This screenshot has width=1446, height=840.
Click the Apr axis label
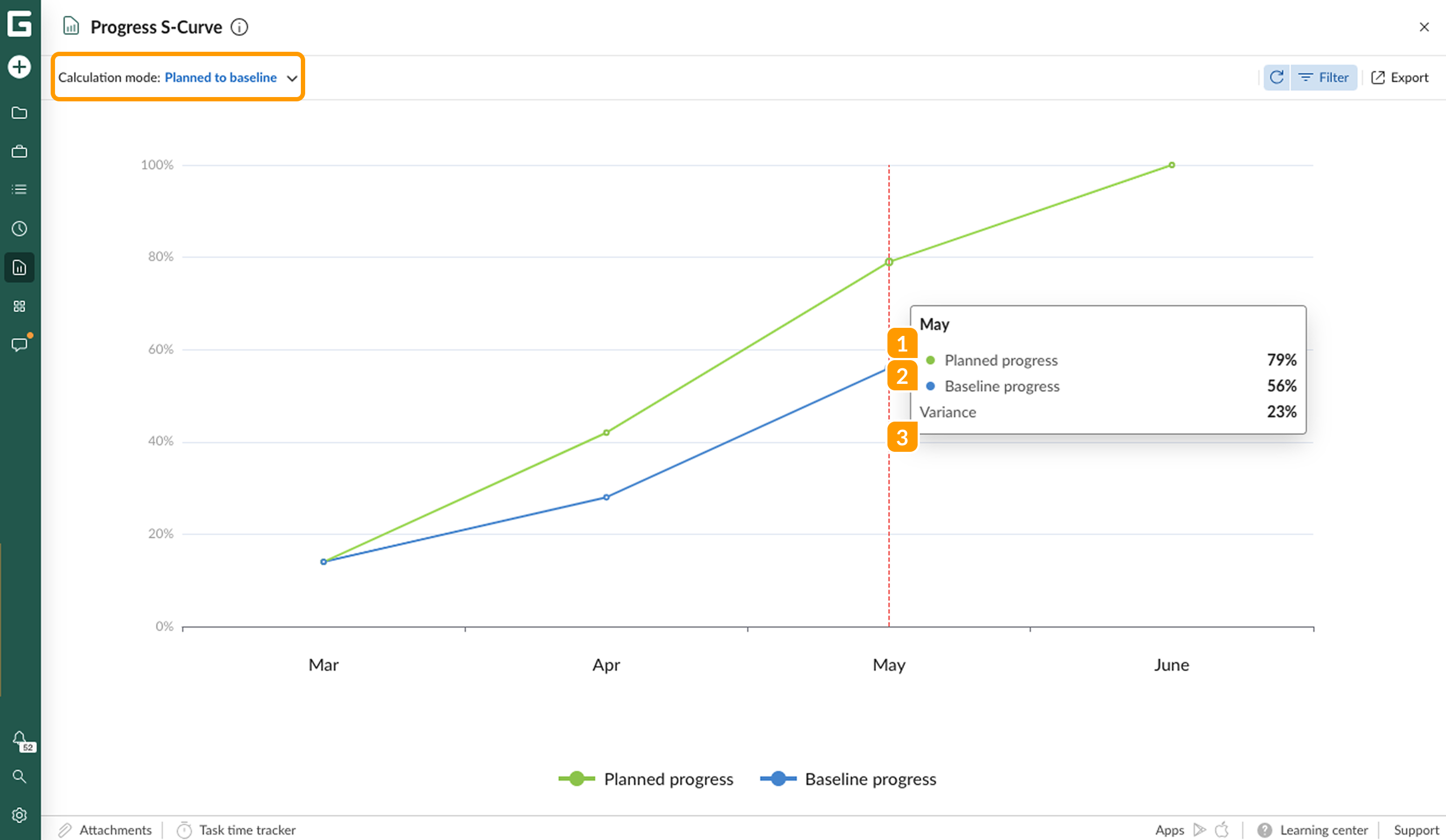coord(607,665)
